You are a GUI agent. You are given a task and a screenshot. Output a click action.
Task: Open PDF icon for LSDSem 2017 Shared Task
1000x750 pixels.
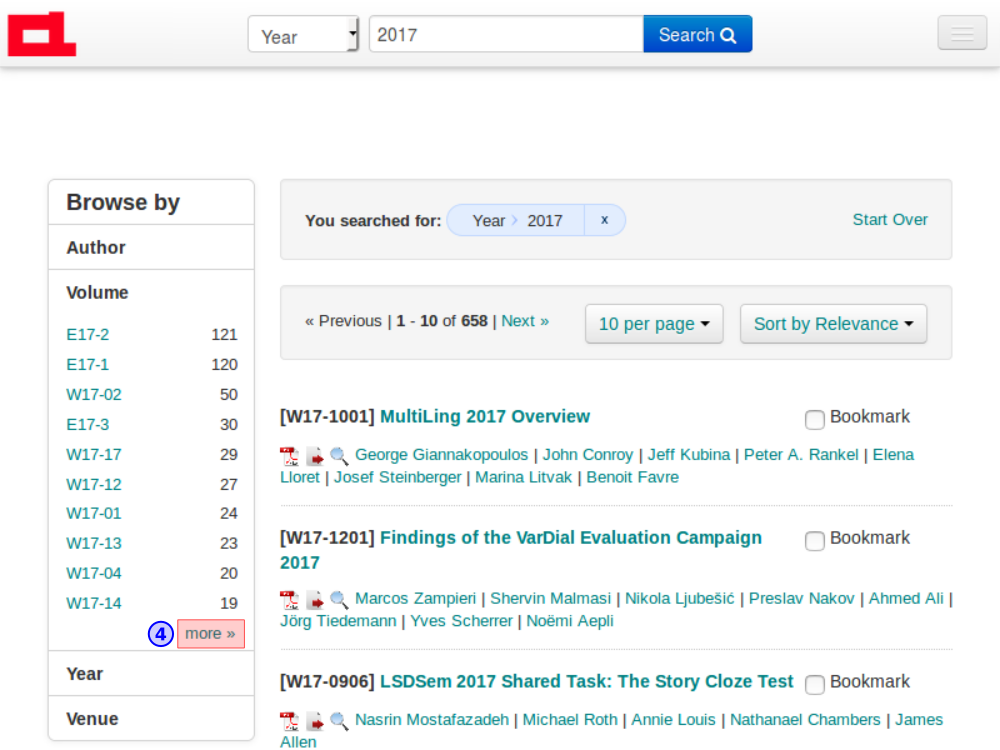click(x=289, y=721)
